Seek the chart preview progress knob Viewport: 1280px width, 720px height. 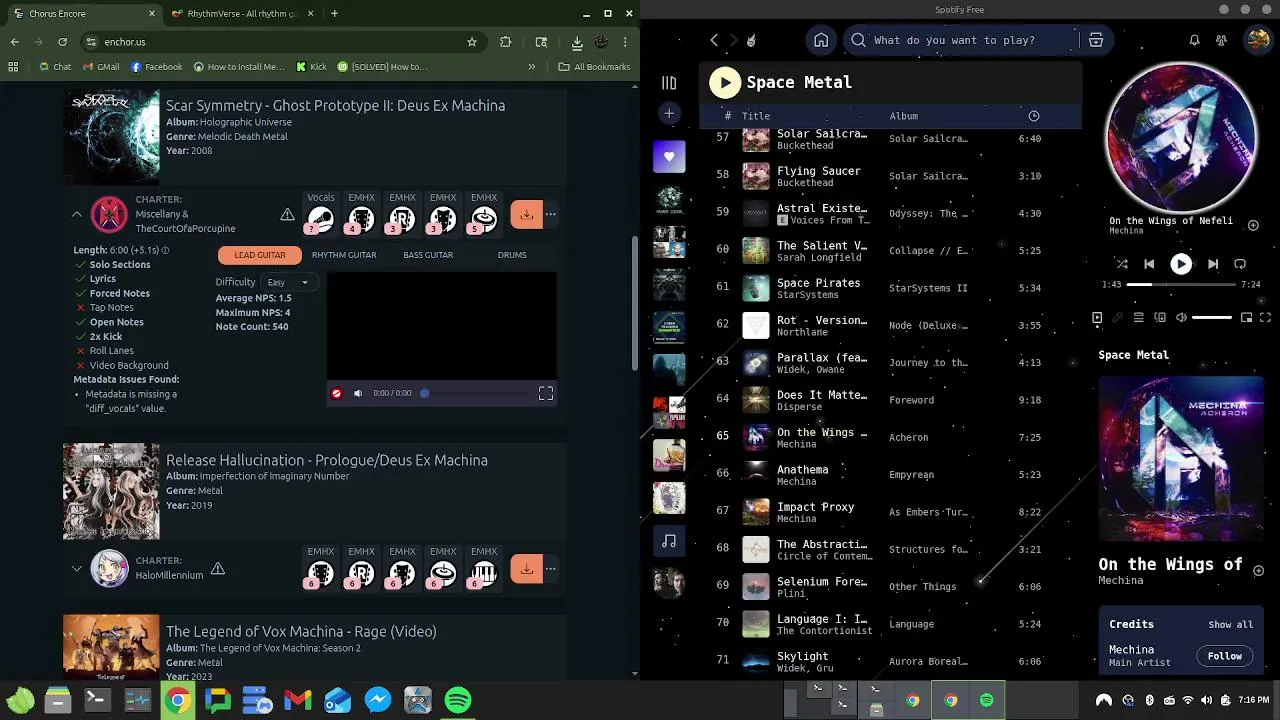424,393
